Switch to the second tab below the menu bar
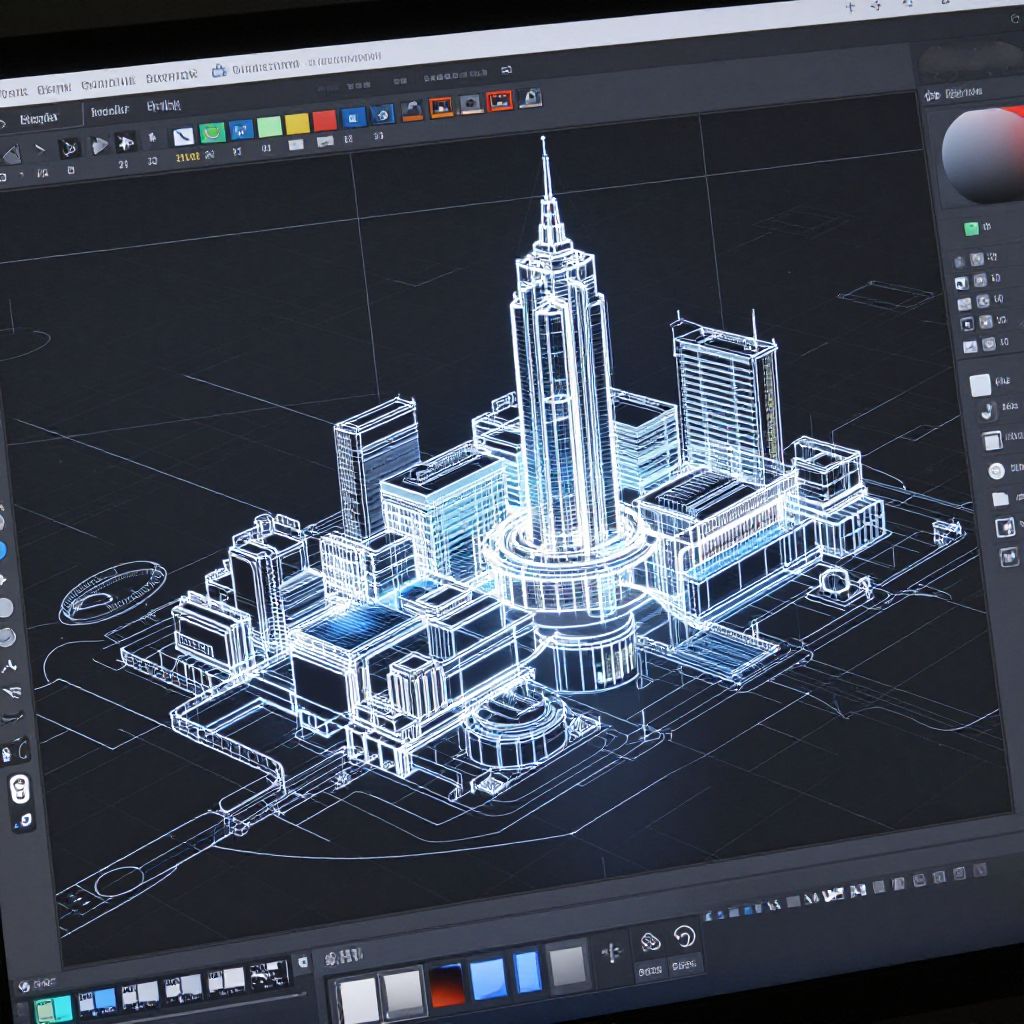This screenshot has height=1024, width=1024. coord(109,111)
